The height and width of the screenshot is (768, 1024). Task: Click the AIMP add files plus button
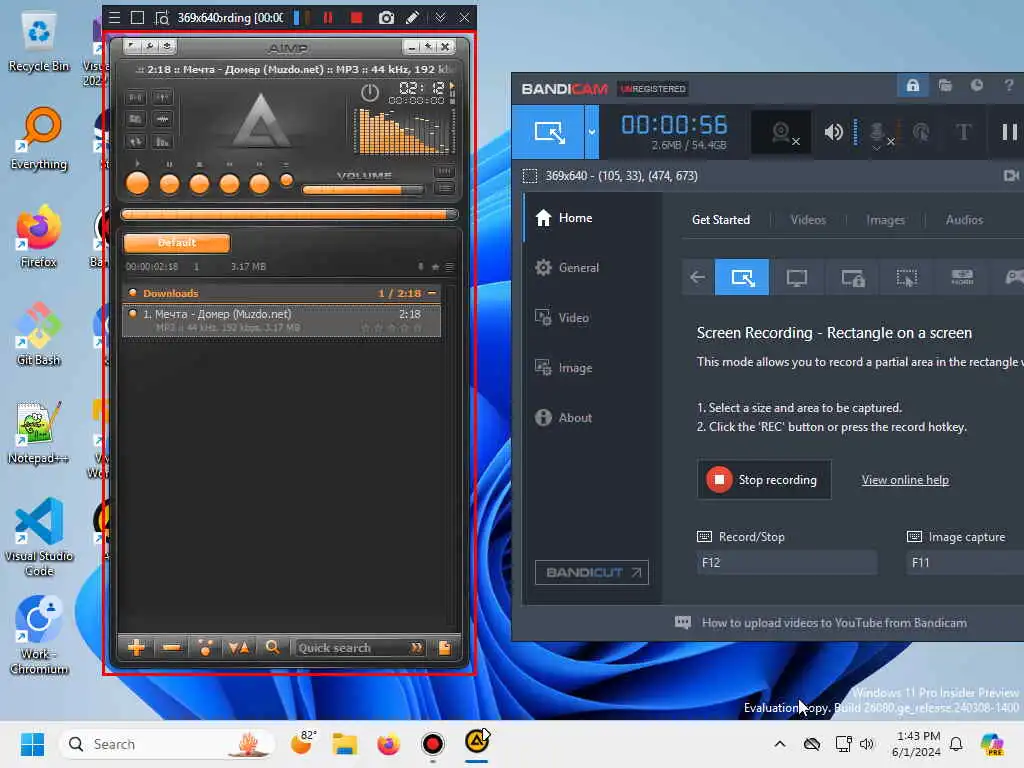(136, 647)
